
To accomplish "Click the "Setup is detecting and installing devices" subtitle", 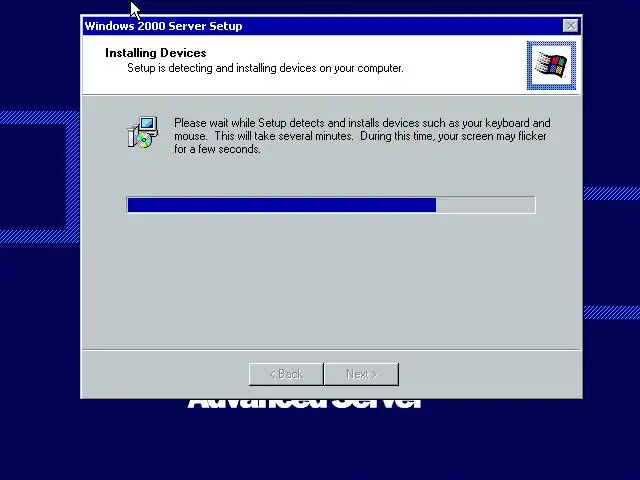I will click(x=265, y=68).
